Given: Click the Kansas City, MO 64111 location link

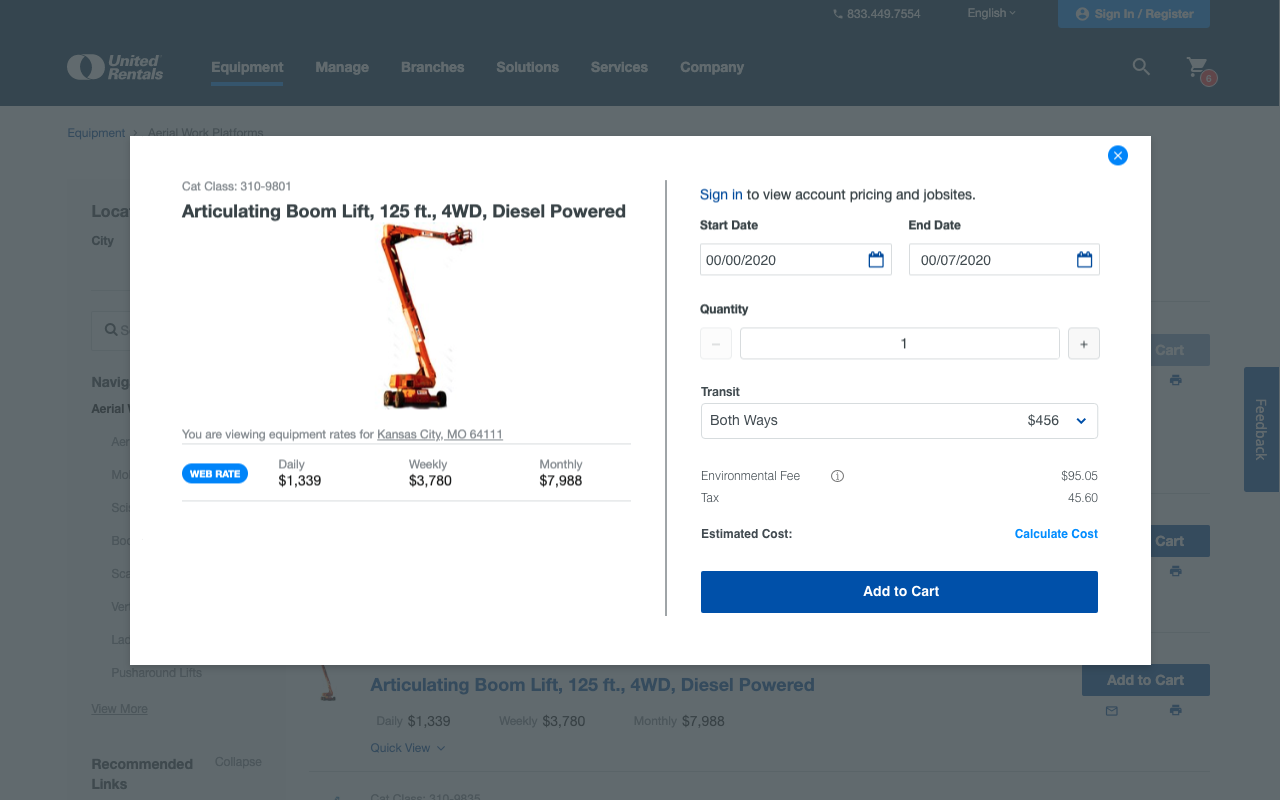Looking at the screenshot, I should point(440,435).
